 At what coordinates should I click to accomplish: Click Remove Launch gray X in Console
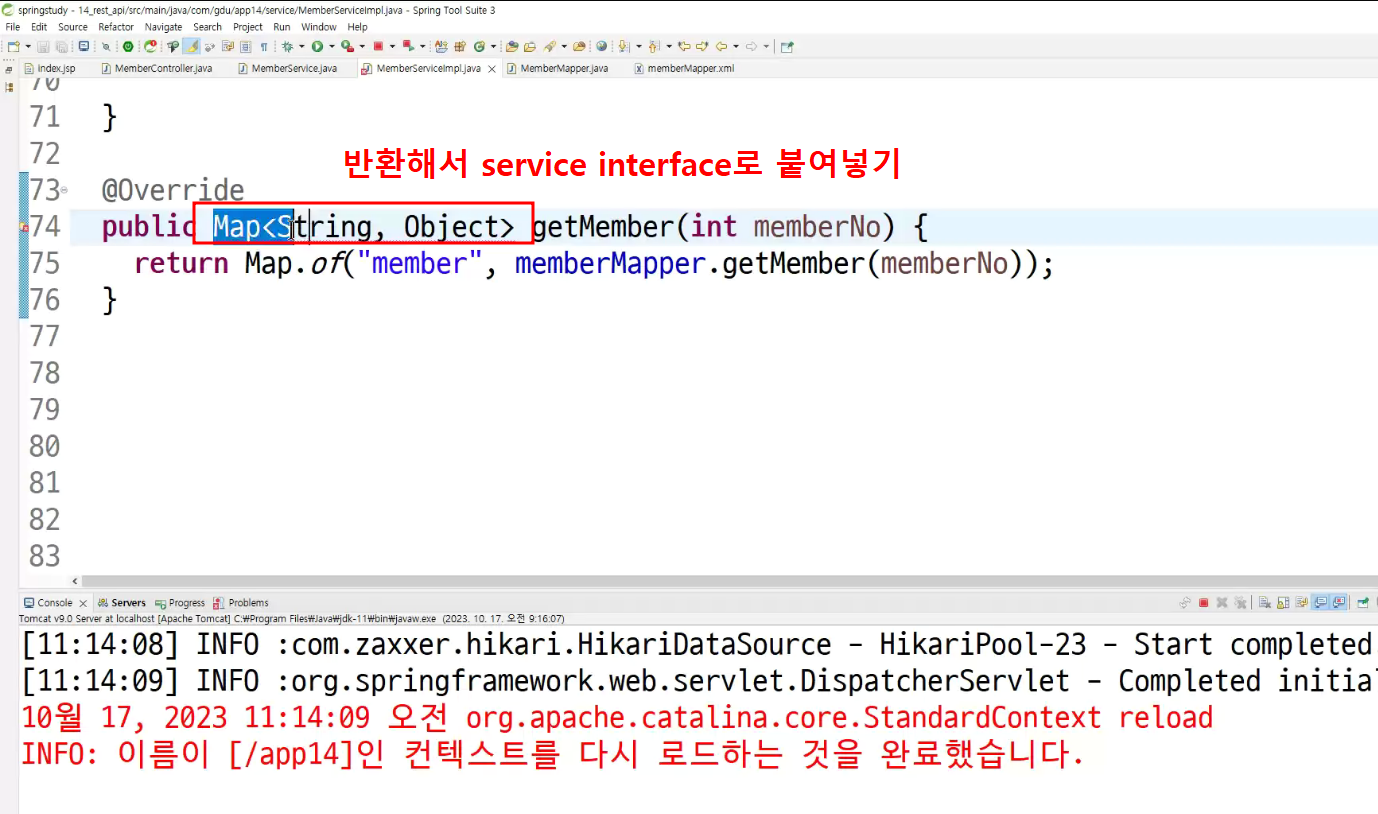(1222, 602)
